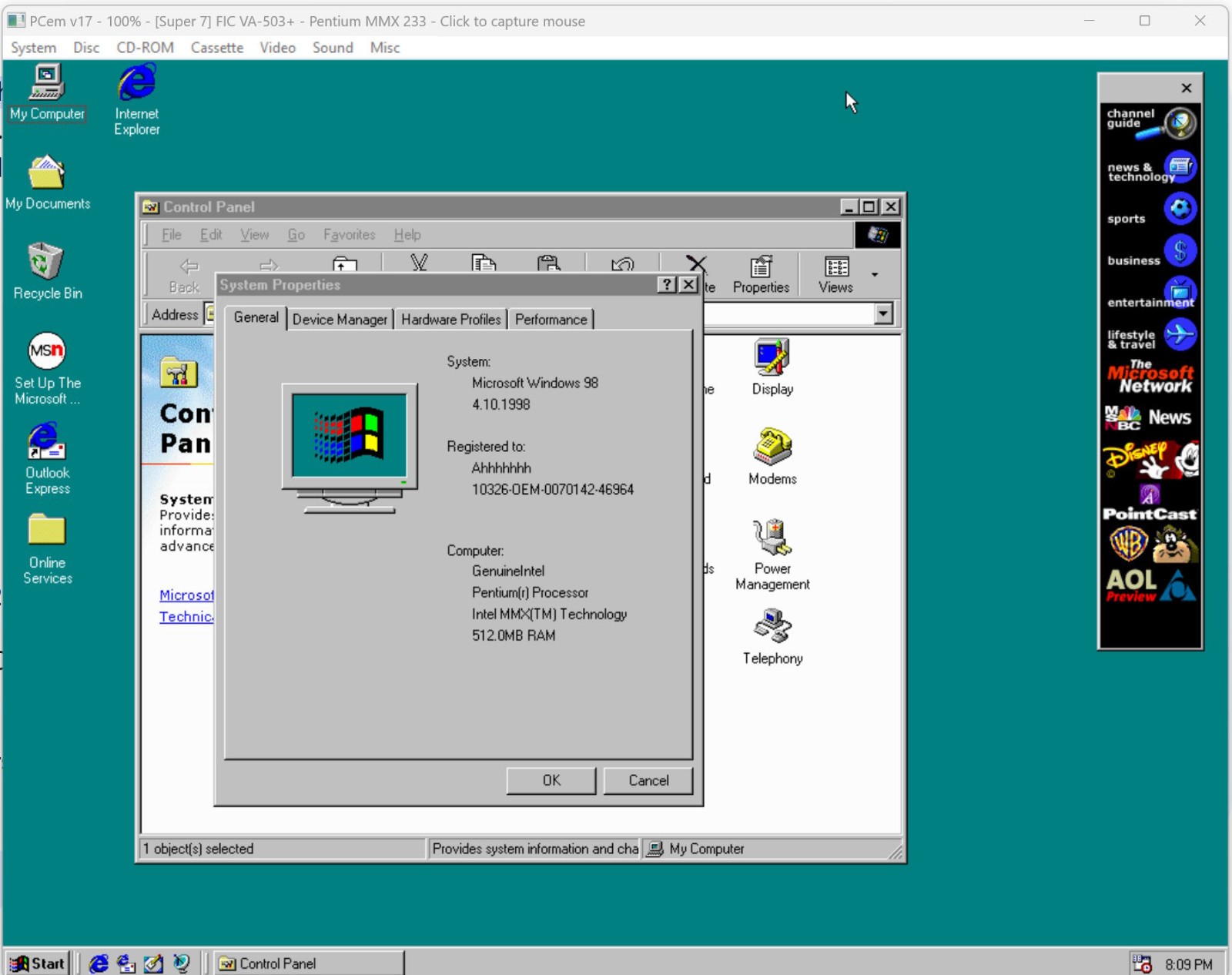Image resolution: width=1232 pixels, height=975 pixels.
Task: Close the Channel Bar
Action: point(1187,88)
